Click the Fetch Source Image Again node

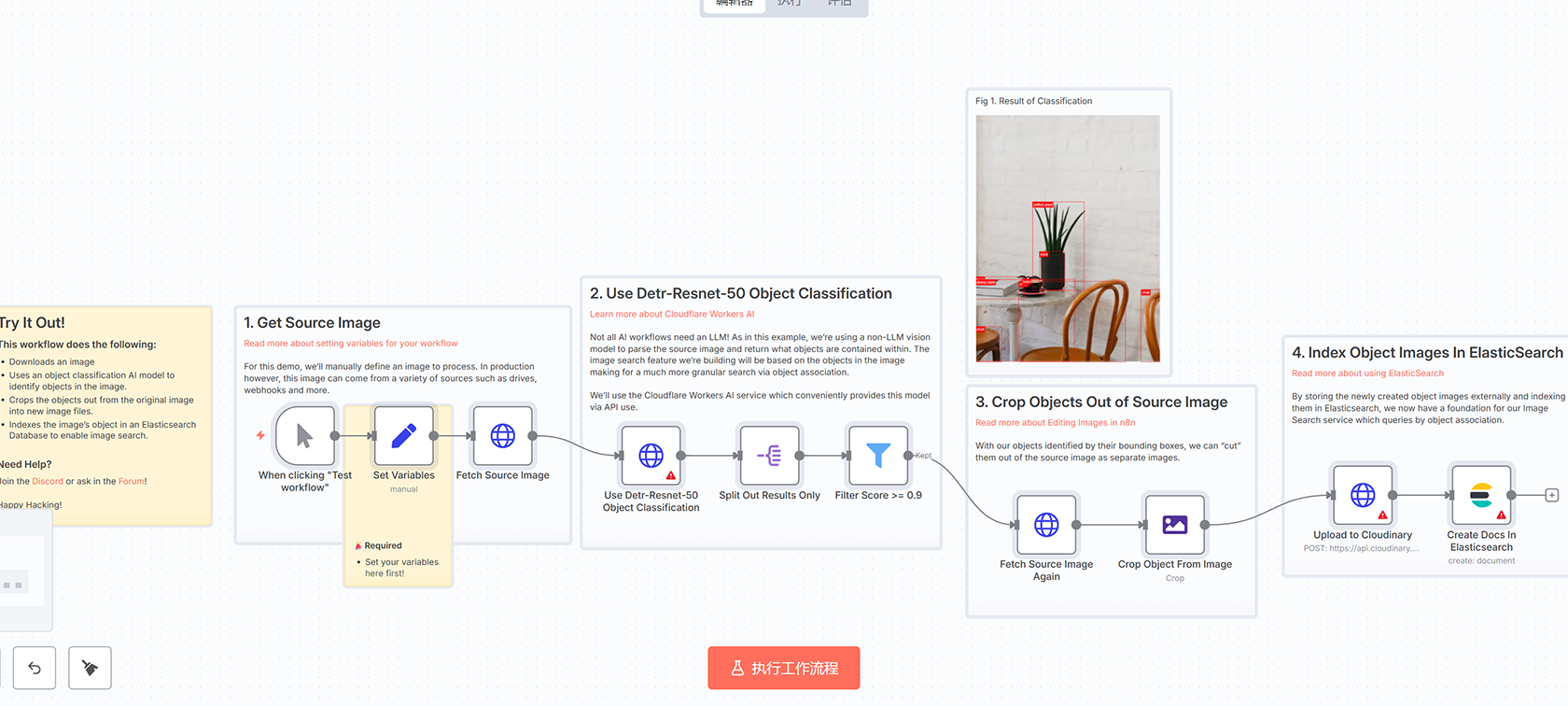[1046, 525]
